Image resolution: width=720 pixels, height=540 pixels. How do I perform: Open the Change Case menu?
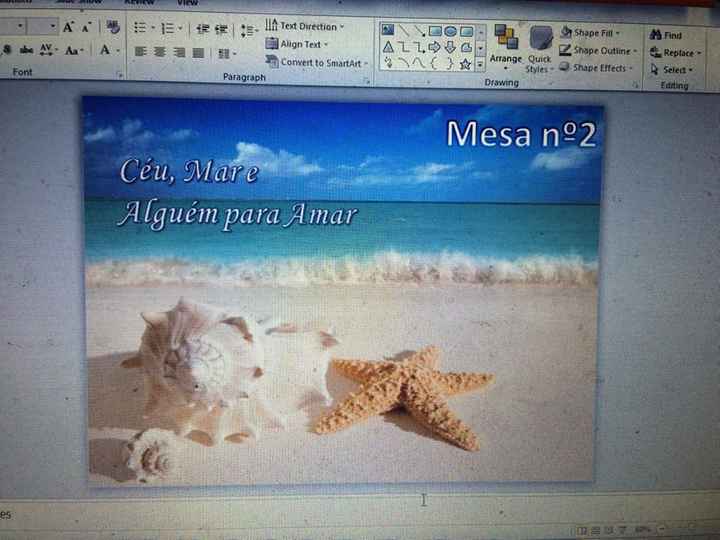(x=73, y=50)
